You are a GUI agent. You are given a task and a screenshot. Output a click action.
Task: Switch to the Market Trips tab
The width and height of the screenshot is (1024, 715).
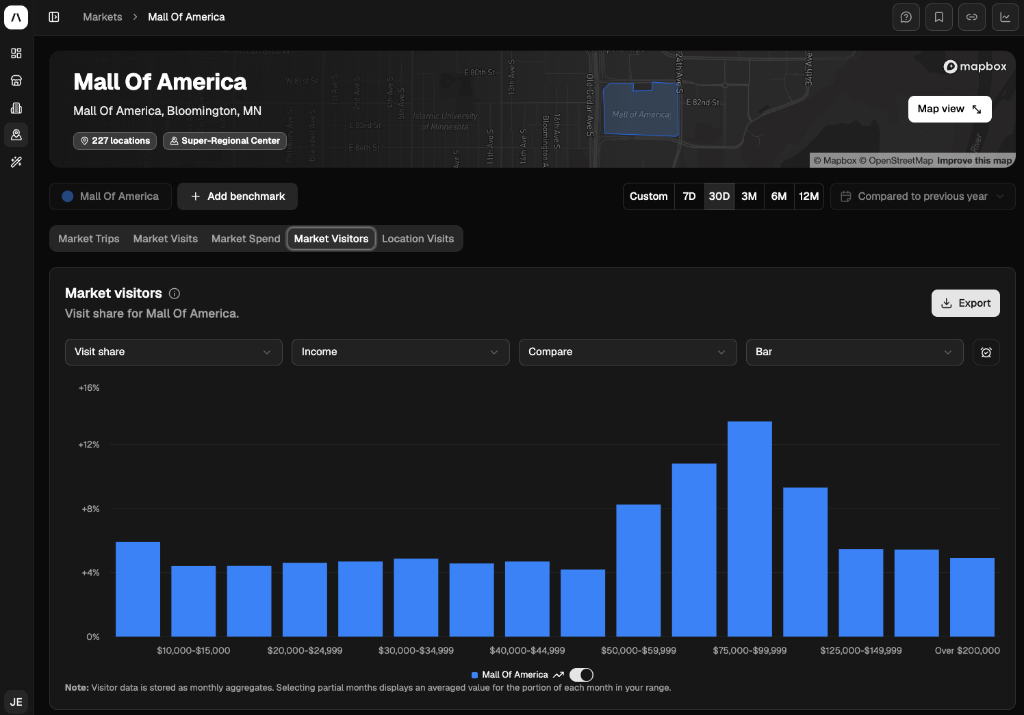pyautogui.click(x=89, y=238)
